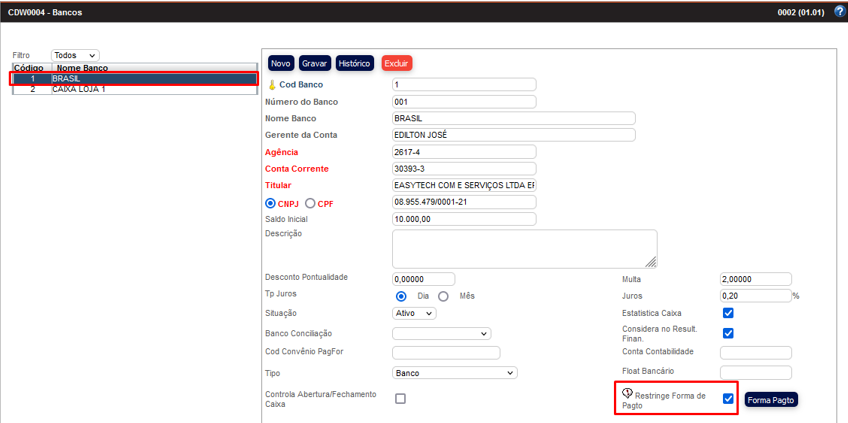Open the Forma Pagto button
Screen dimensions: 848x423
(771, 400)
